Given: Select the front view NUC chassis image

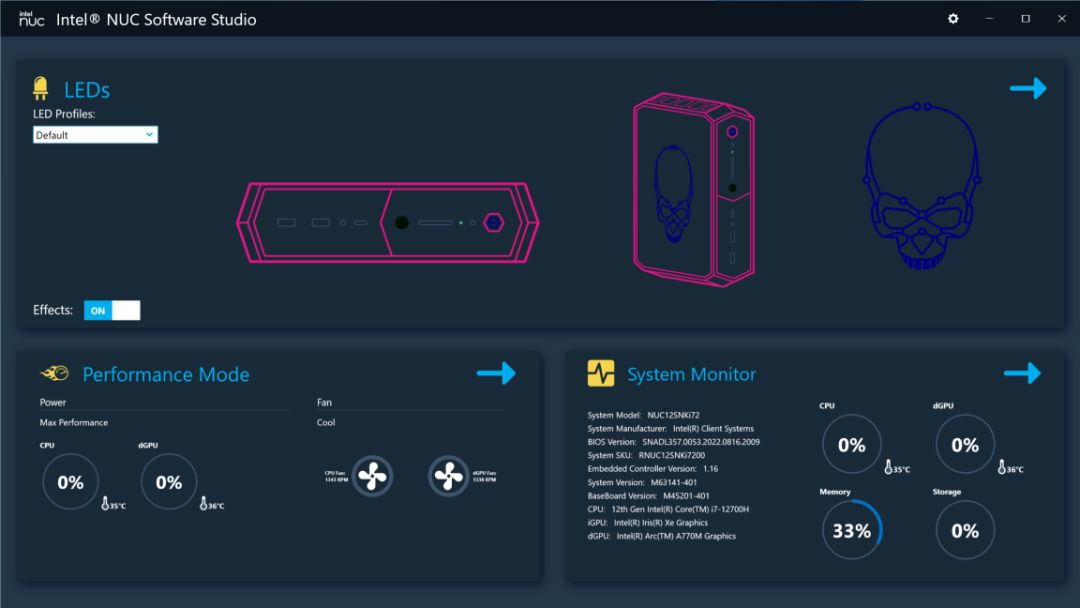Looking at the screenshot, I should click(388, 222).
